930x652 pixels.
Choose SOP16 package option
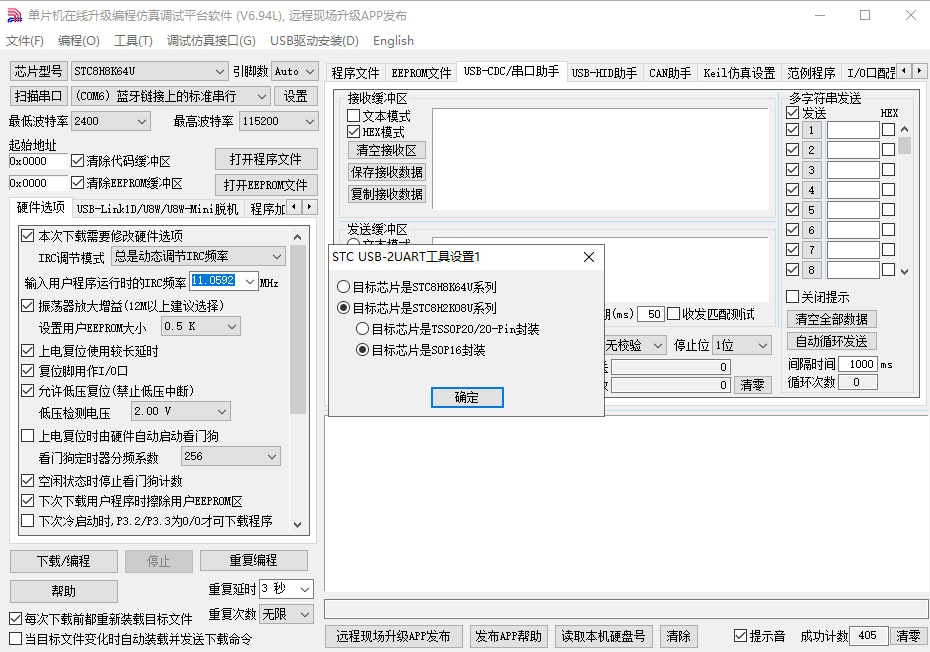tap(362, 350)
